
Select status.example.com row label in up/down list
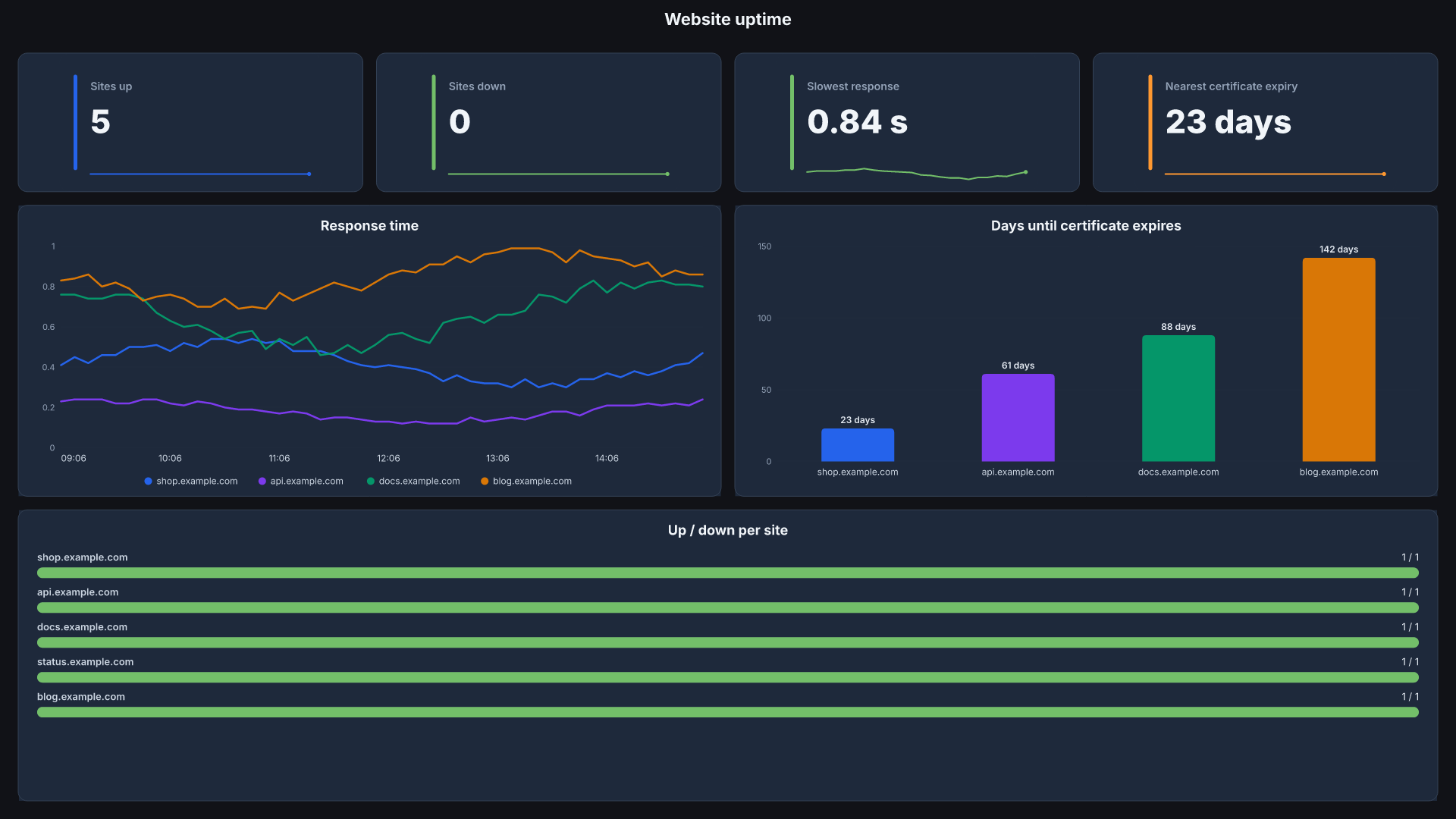[85, 662]
